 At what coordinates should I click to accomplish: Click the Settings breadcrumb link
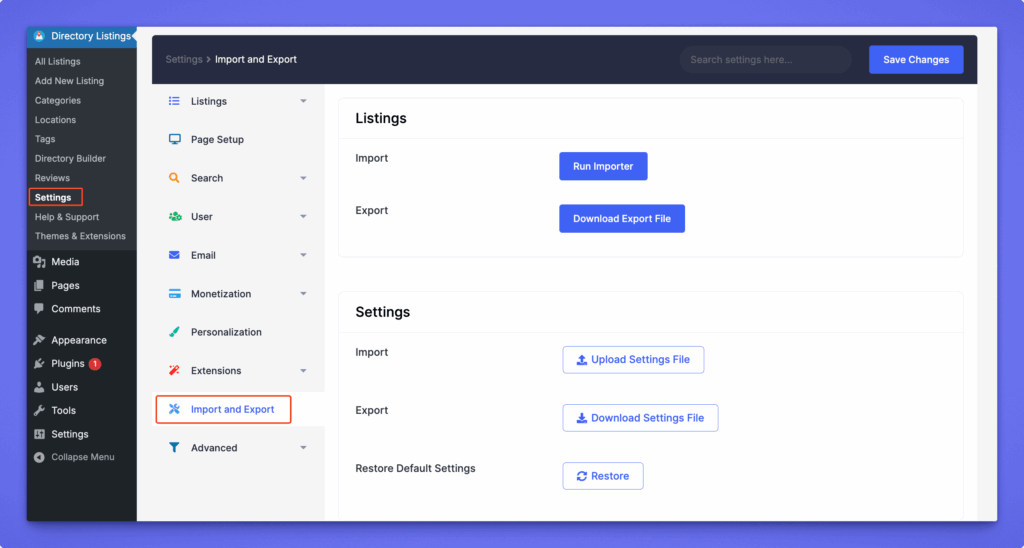[x=184, y=60]
